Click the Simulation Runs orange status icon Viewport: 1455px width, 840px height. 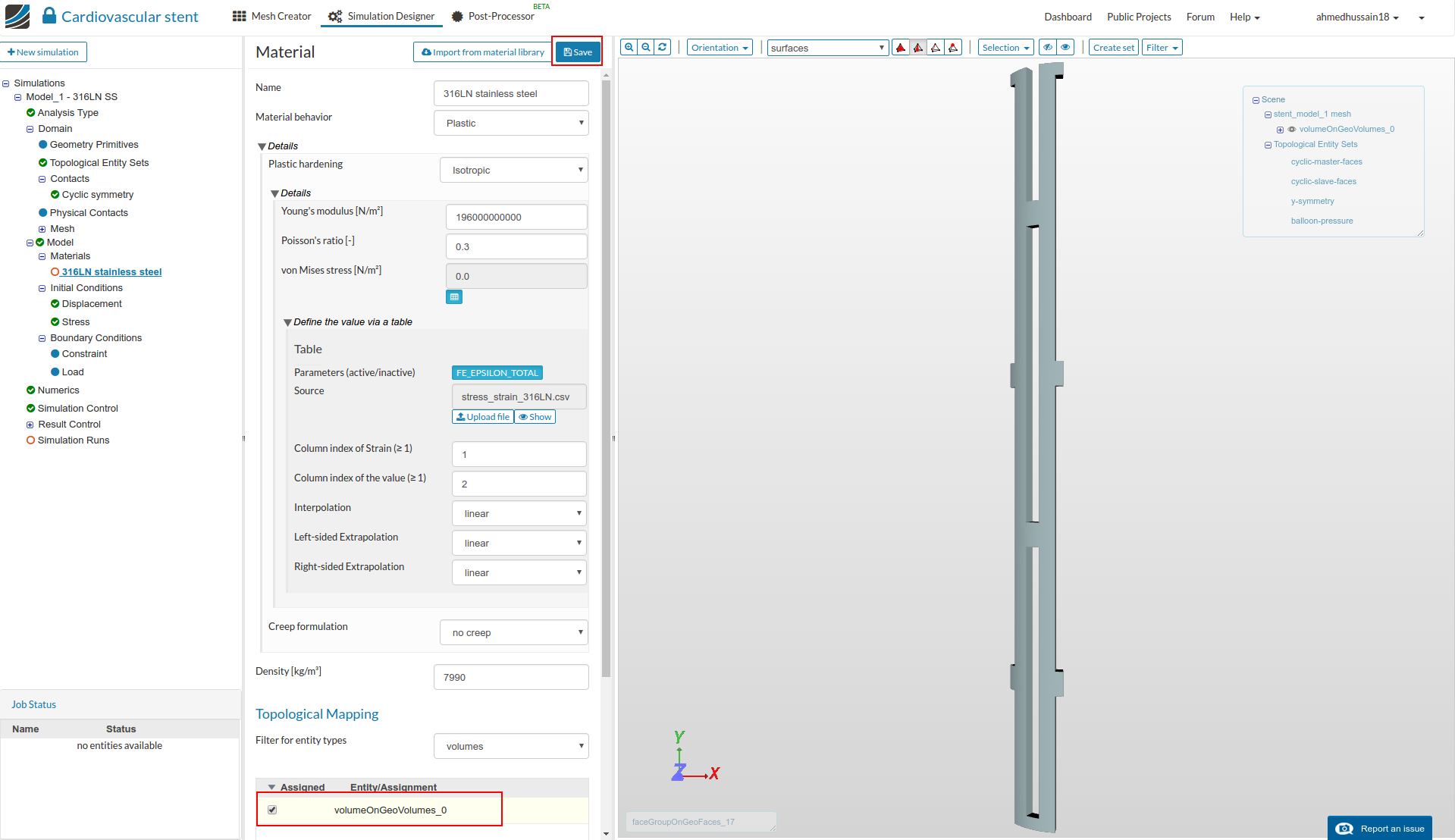pyautogui.click(x=31, y=440)
